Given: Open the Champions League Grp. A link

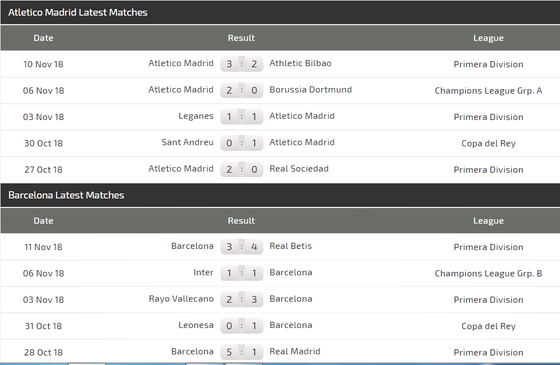Looking at the screenshot, I should [x=488, y=91].
